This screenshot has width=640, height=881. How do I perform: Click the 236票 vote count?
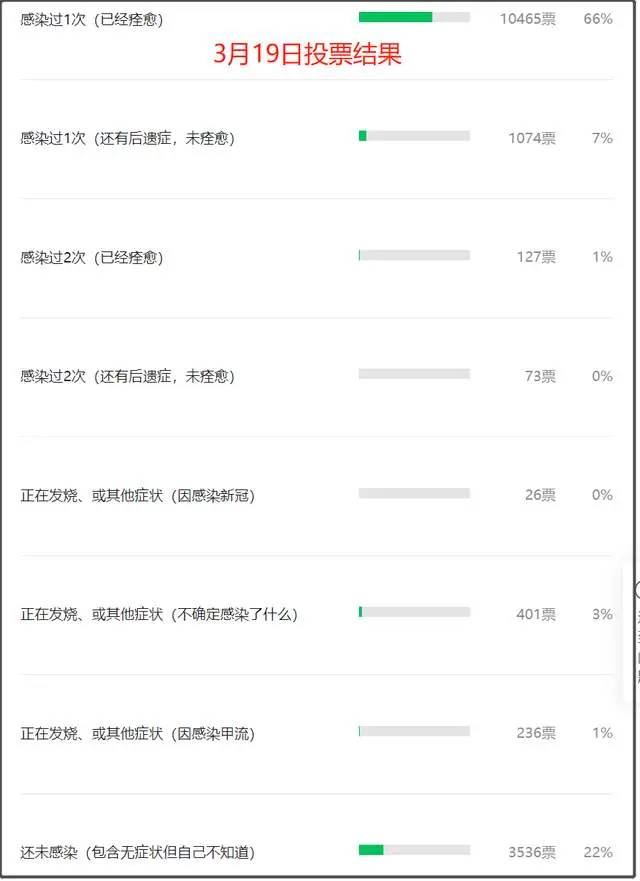point(536,733)
